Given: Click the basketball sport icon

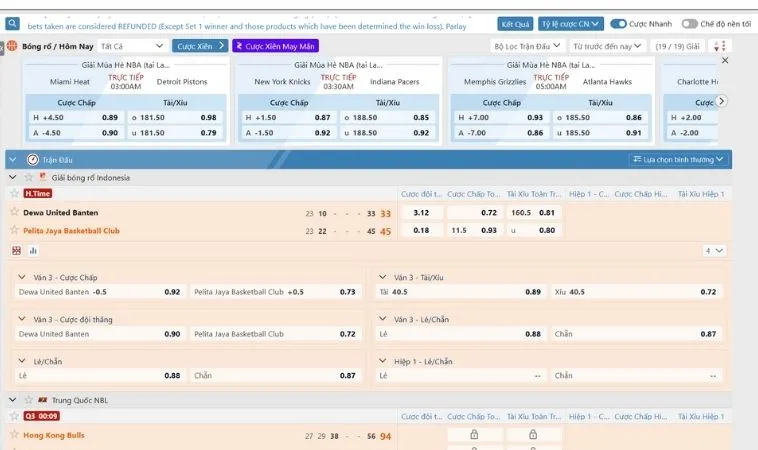Looking at the screenshot, I should (12, 46).
